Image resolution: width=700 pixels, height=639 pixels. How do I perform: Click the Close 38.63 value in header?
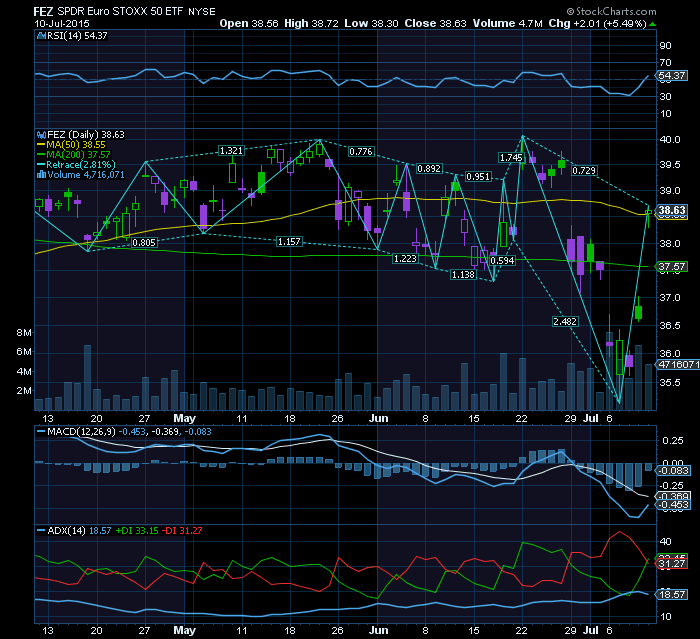pyautogui.click(x=435, y=24)
